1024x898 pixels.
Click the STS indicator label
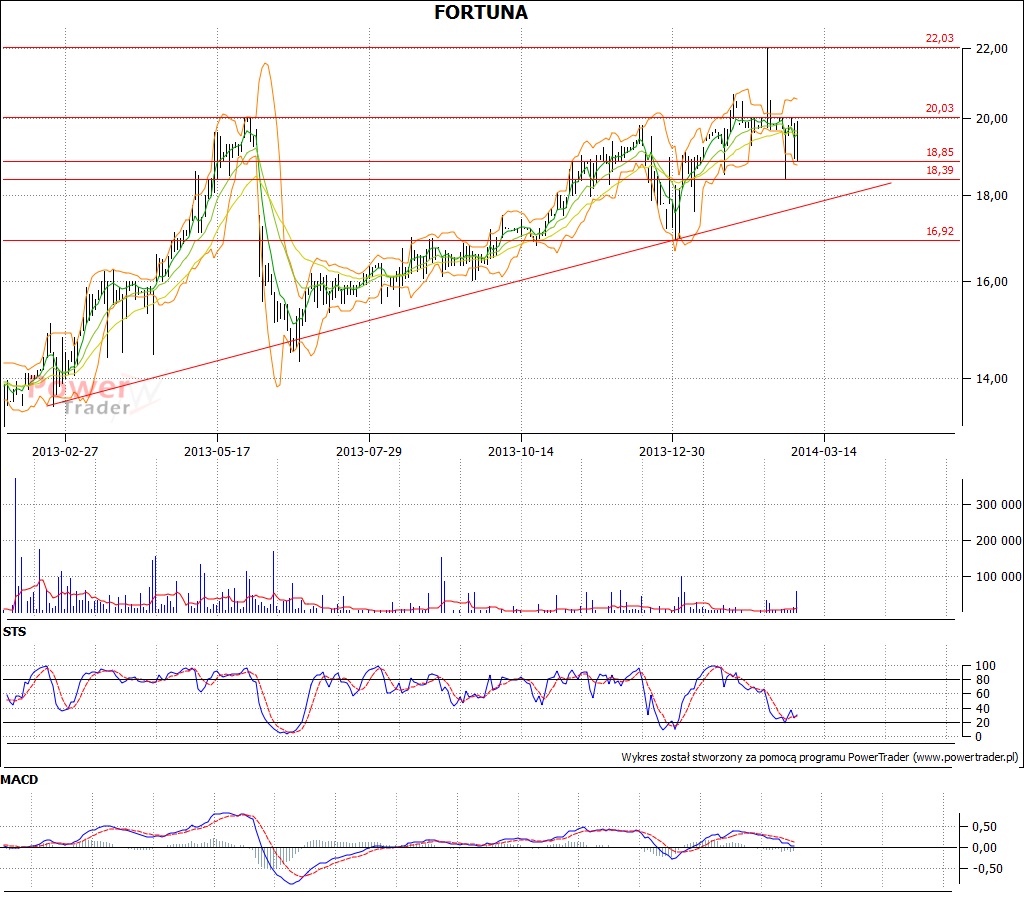[x=14, y=632]
